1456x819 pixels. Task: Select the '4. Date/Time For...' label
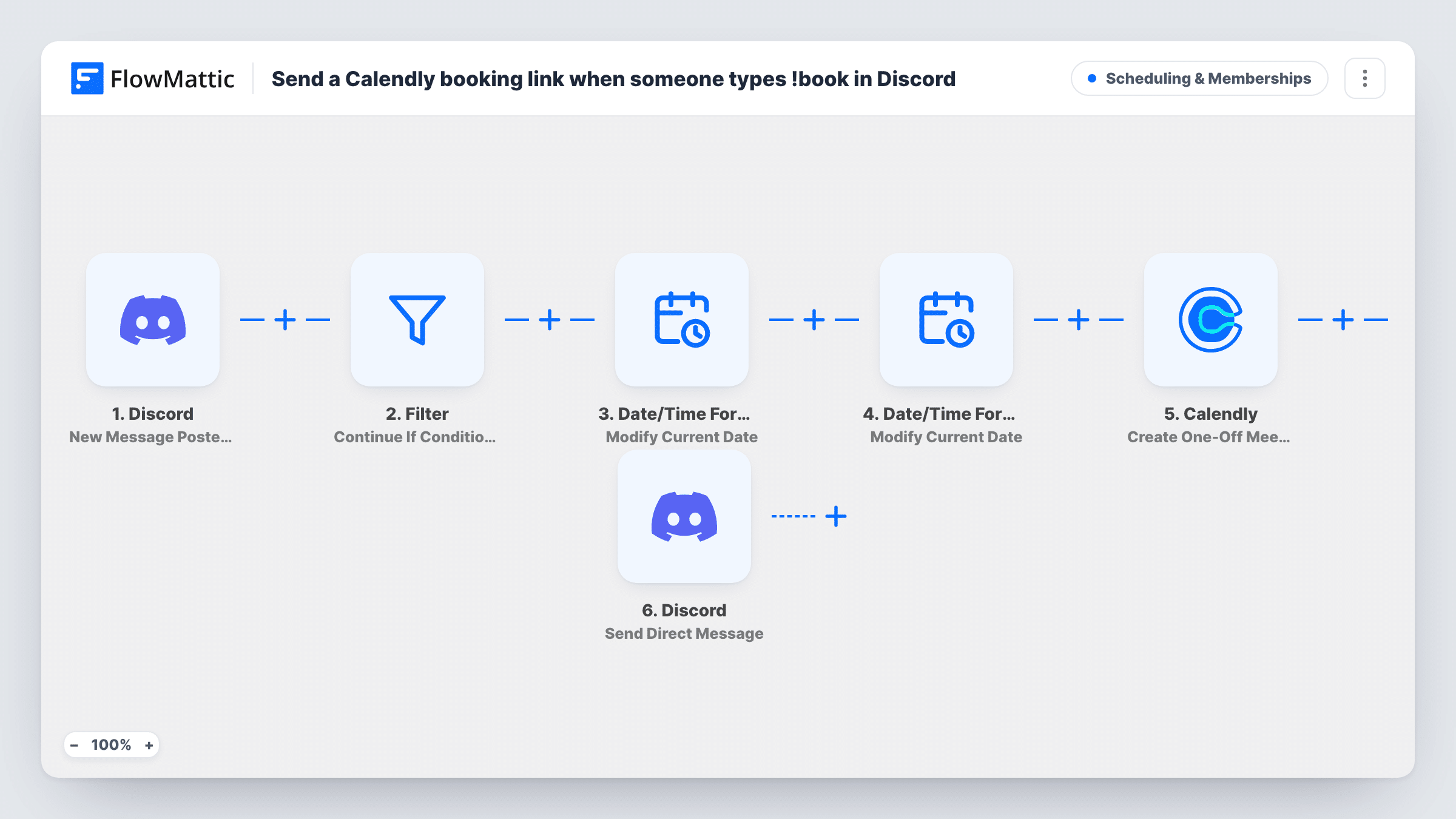point(939,414)
